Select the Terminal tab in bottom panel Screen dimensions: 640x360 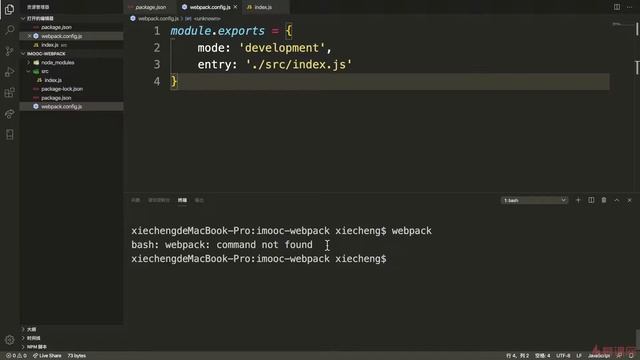coord(182,200)
